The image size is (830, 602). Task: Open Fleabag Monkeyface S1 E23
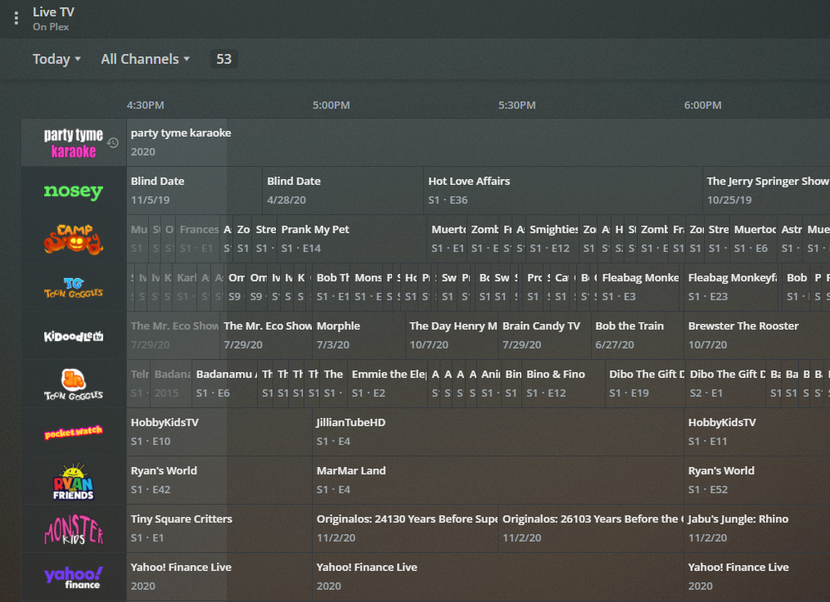point(732,287)
